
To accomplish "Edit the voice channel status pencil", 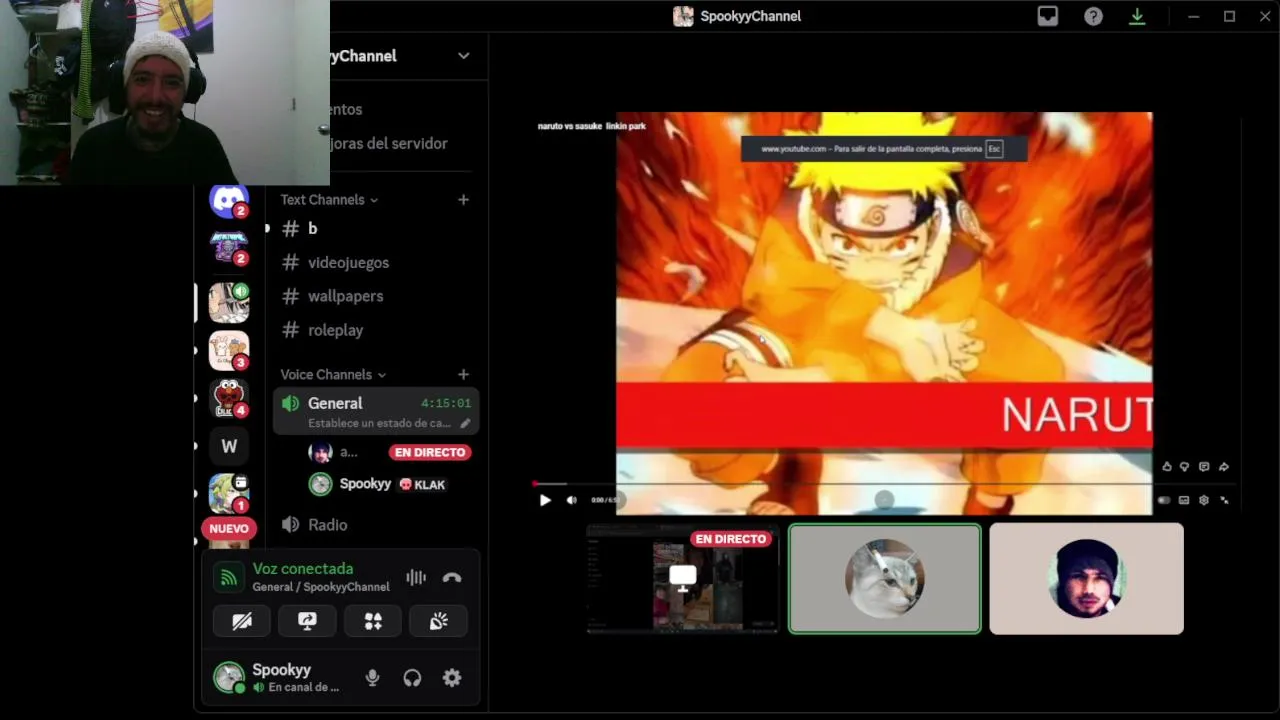I will click(x=465, y=423).
